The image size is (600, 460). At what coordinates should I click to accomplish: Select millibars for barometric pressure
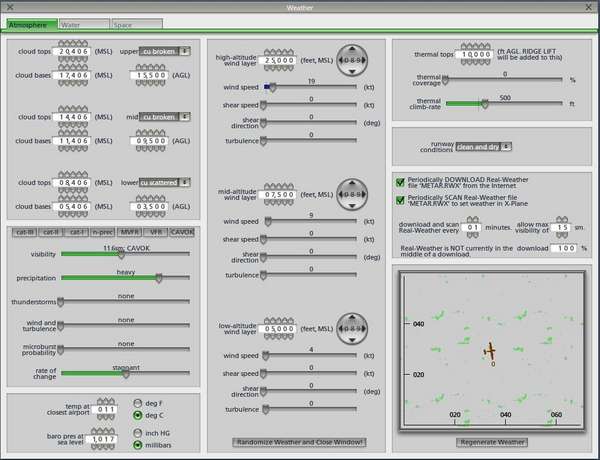[x=138, y=445]
